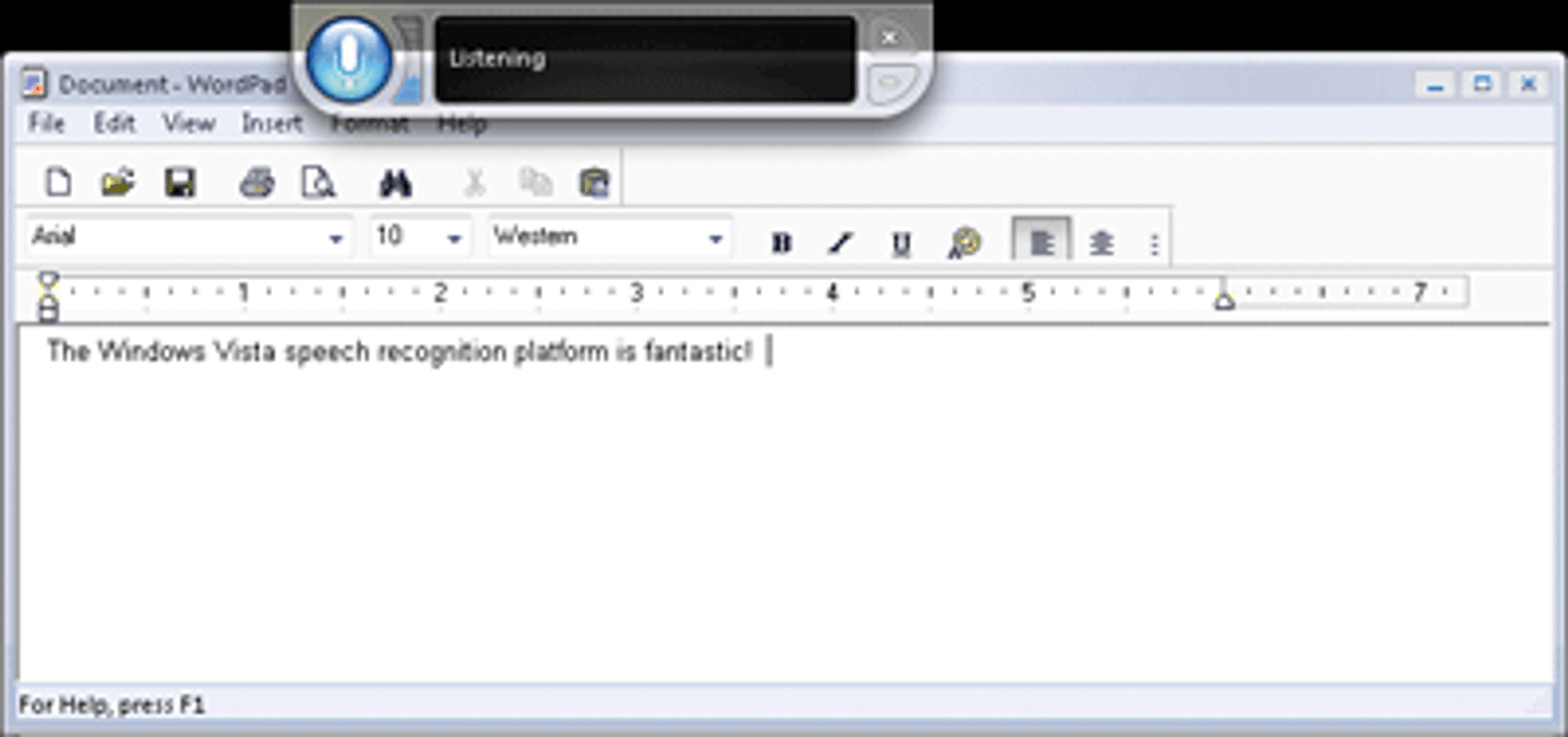Click the status bar text For Help, press F1

pyautogui.click(x=111, y=705)
